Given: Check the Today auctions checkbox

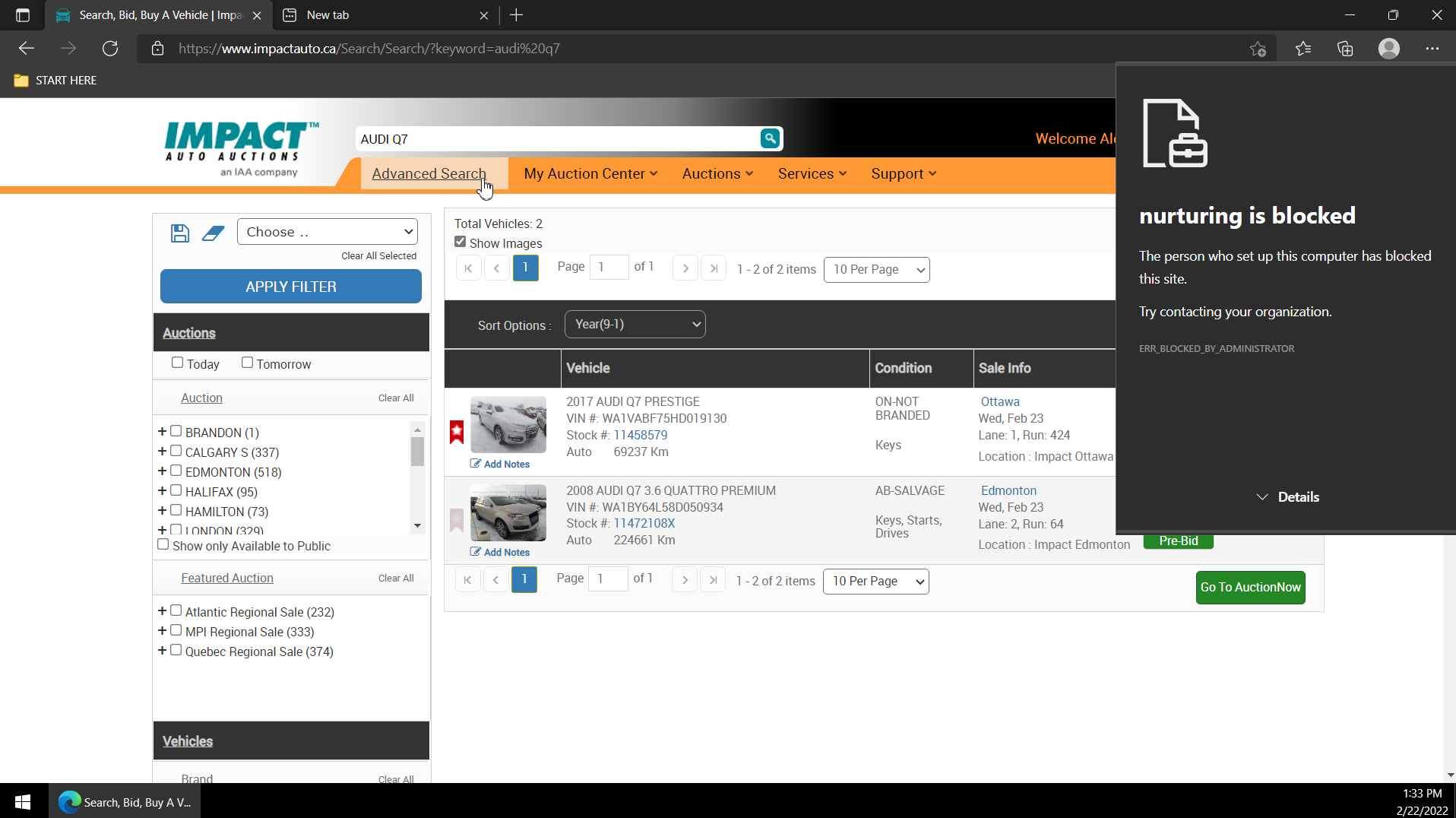Looking at the screenshot, I should [x=177, y=363].
